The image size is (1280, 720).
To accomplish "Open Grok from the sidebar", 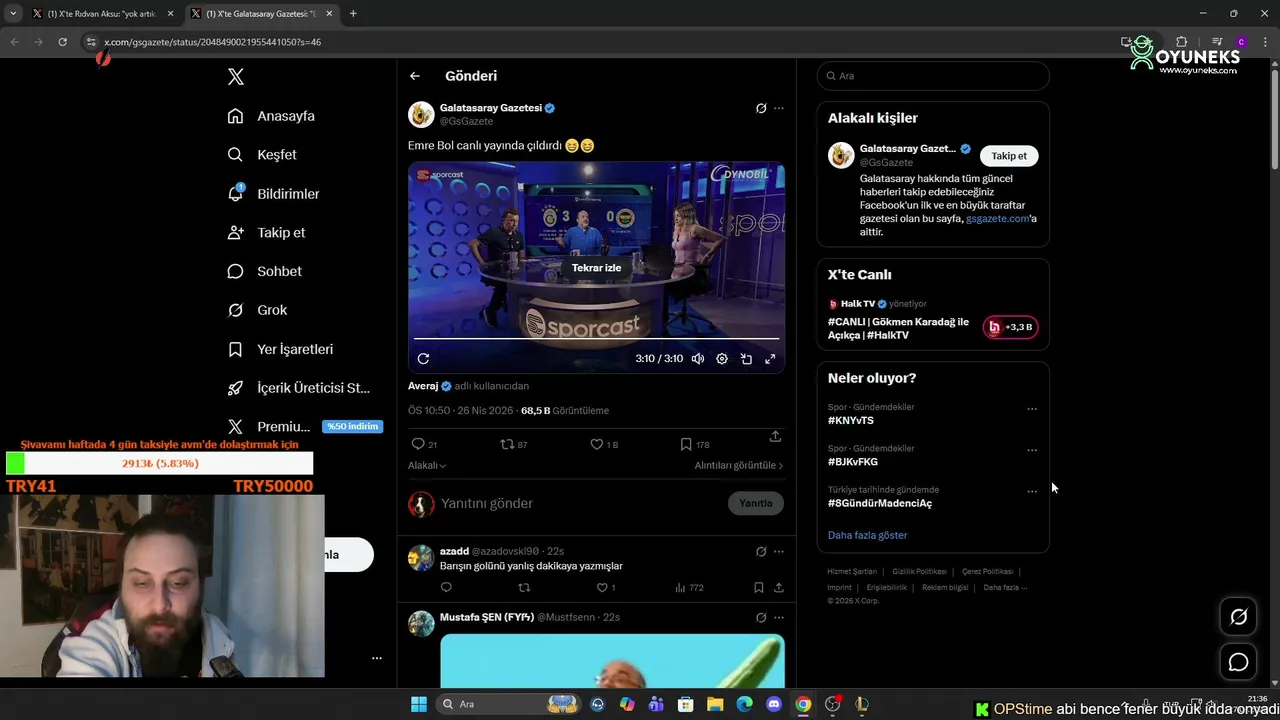I will point(257,310).
